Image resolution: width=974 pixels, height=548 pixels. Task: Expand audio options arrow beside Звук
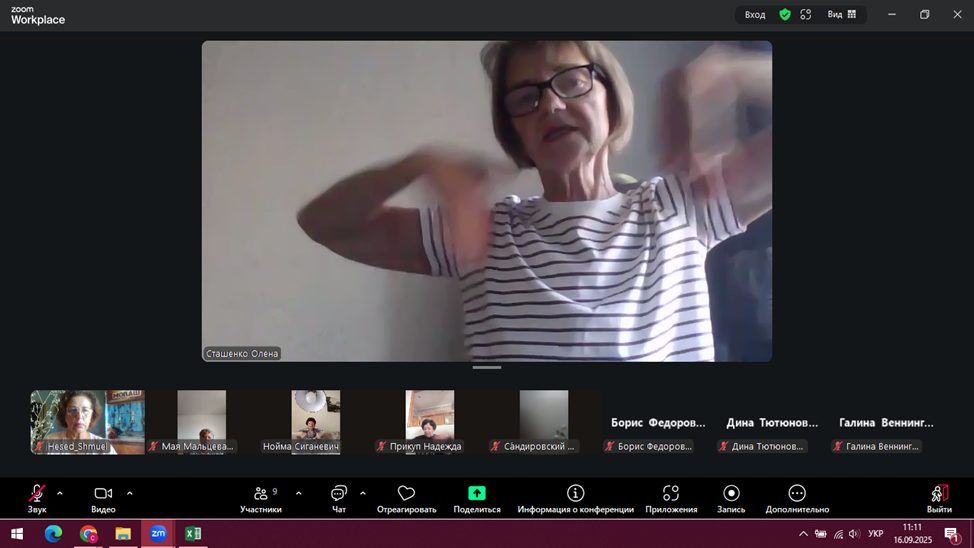[60, 493]
